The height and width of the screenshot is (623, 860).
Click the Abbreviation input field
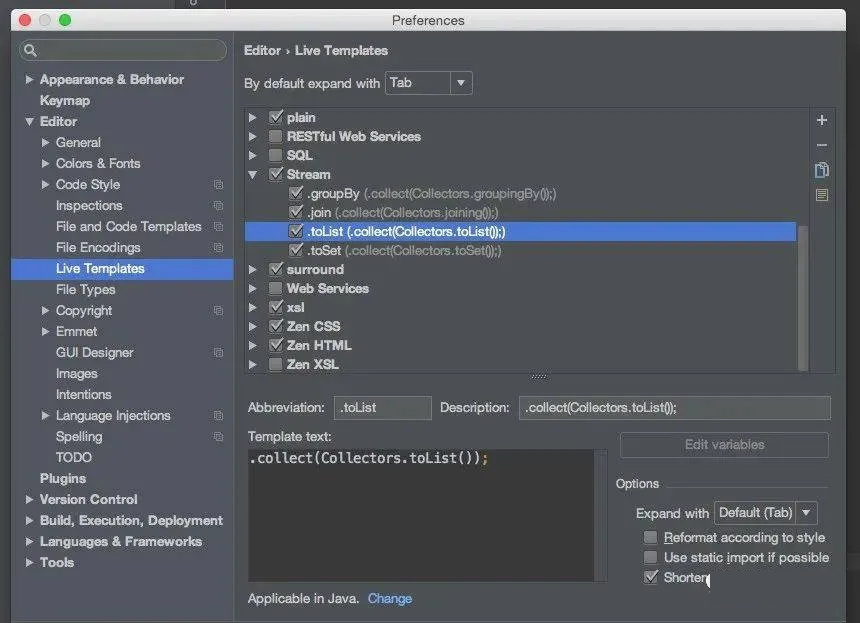382,407
